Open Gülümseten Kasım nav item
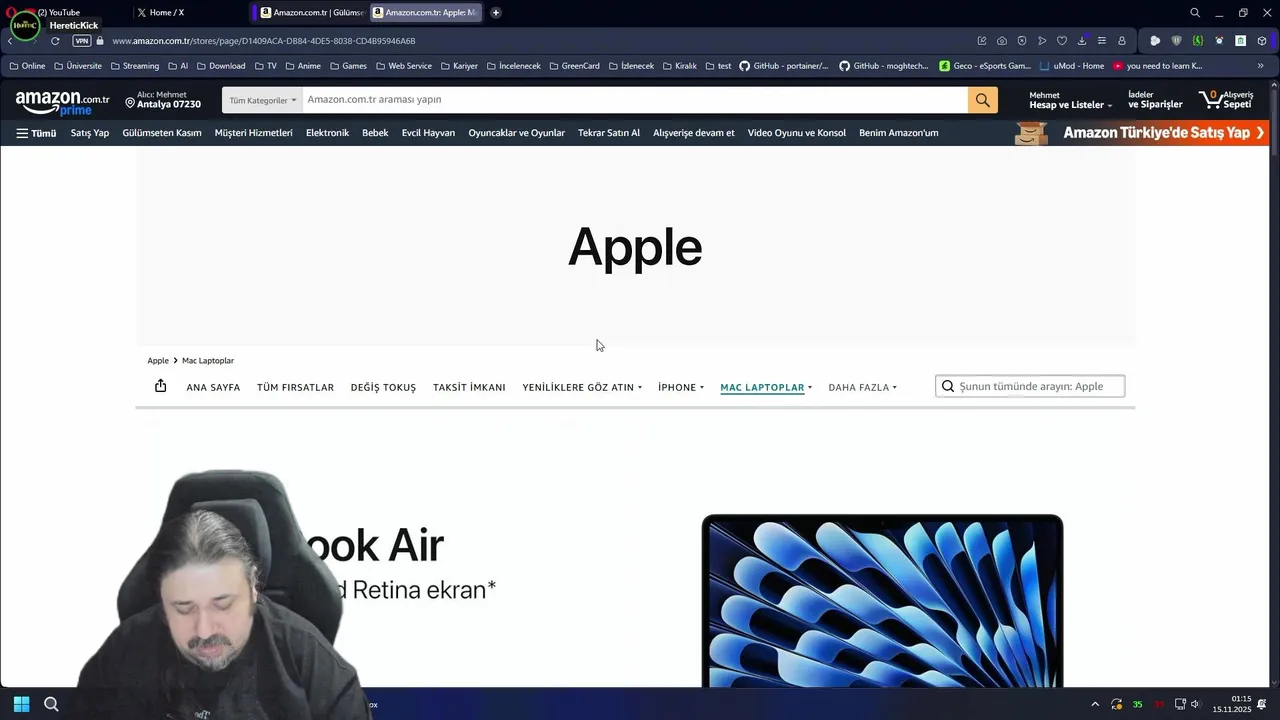 pos(162,133)
